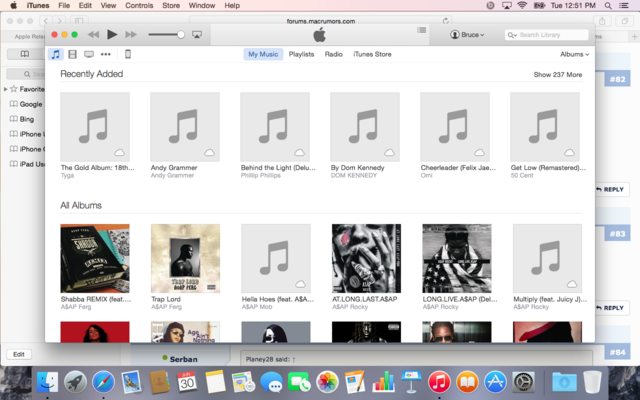Select the Music library icon
Viewport: 640px width, 400px height.
56,54
